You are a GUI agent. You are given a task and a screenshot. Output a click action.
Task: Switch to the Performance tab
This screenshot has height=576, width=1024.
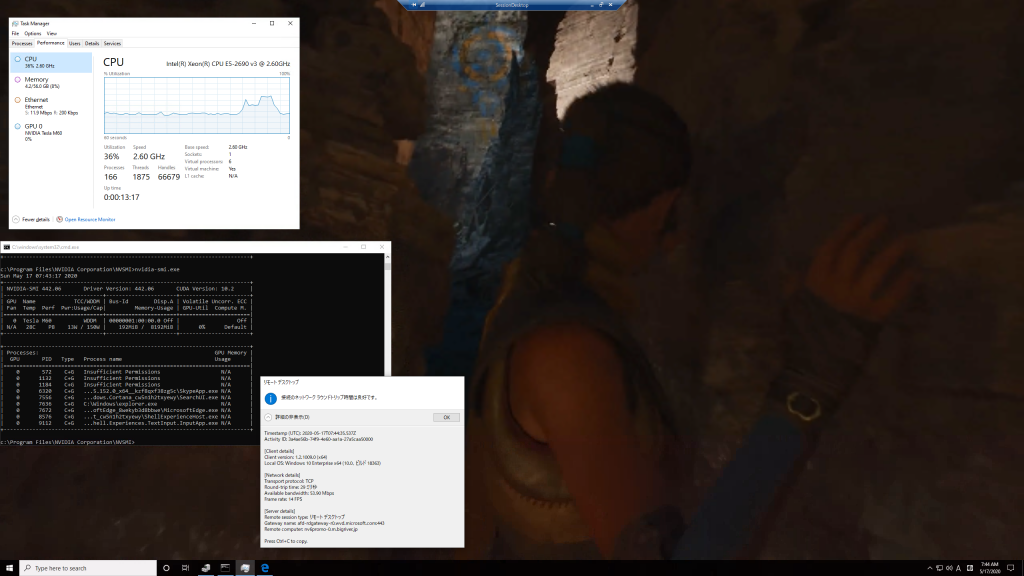50,43
